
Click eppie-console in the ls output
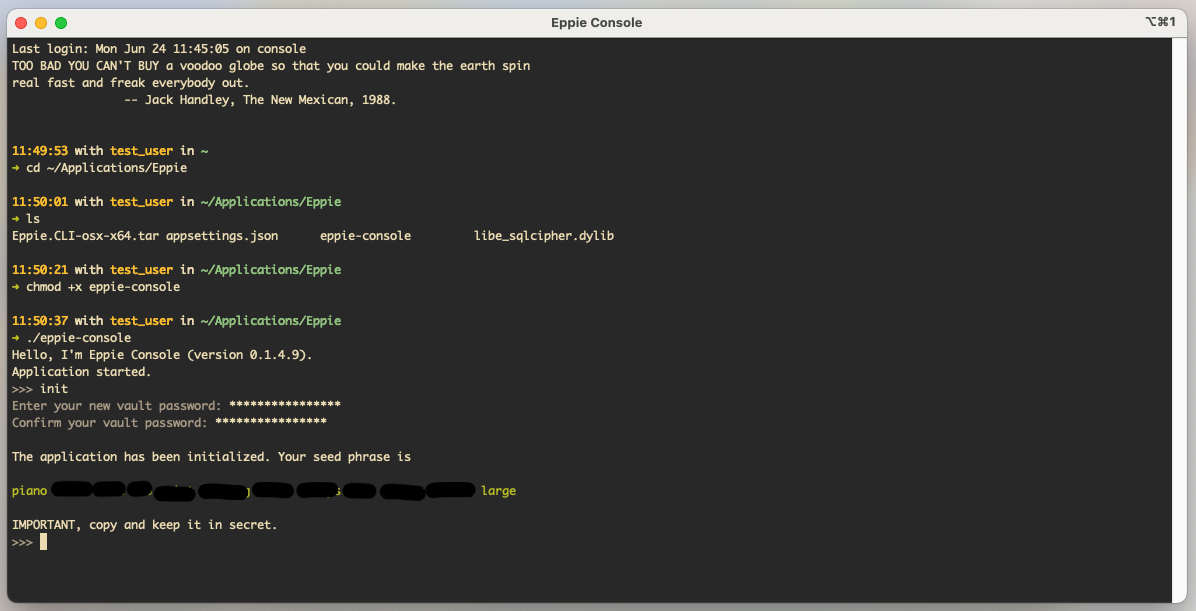[x=365, y=236]
